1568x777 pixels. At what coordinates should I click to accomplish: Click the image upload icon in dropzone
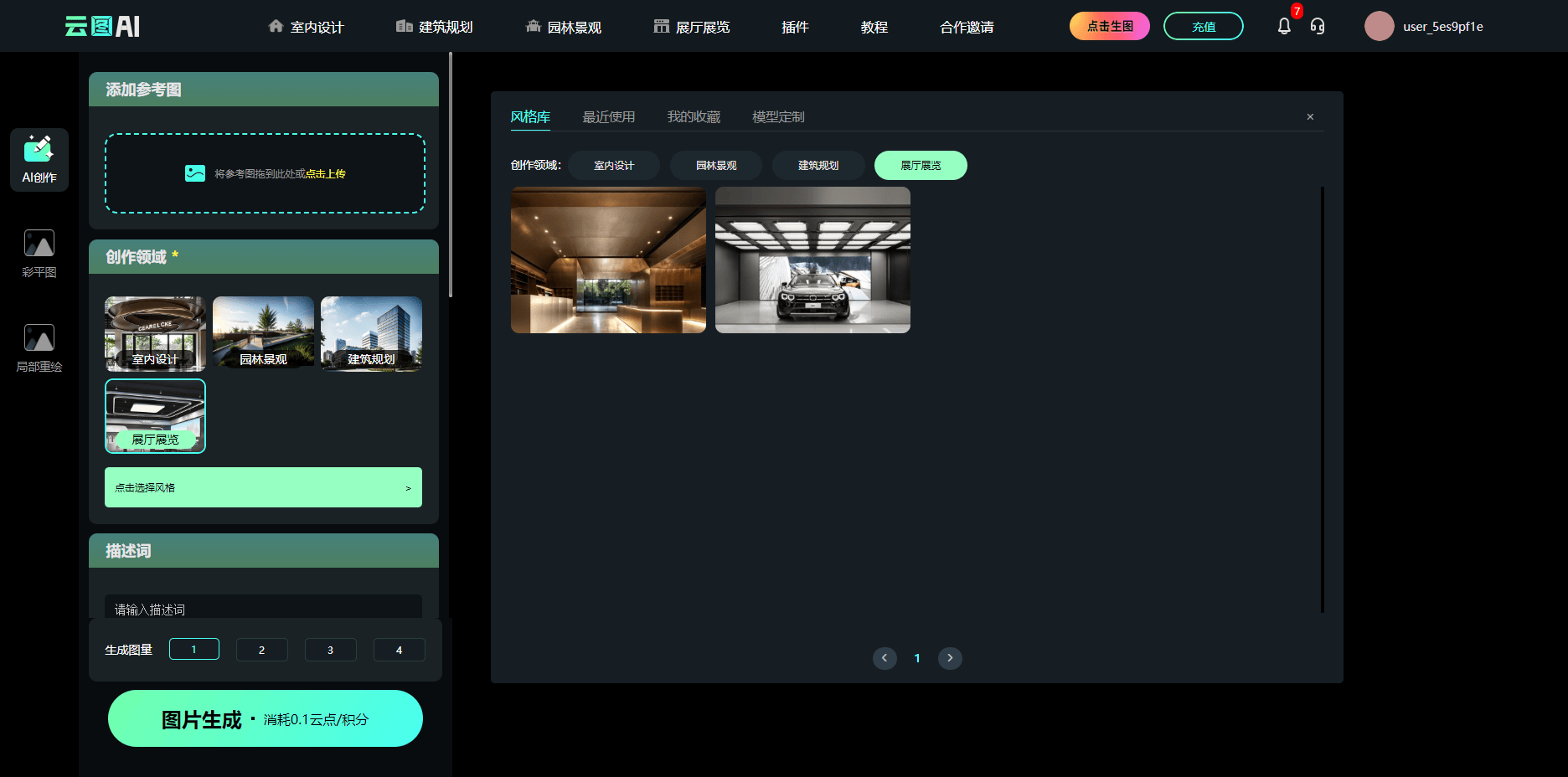[194, 173]
